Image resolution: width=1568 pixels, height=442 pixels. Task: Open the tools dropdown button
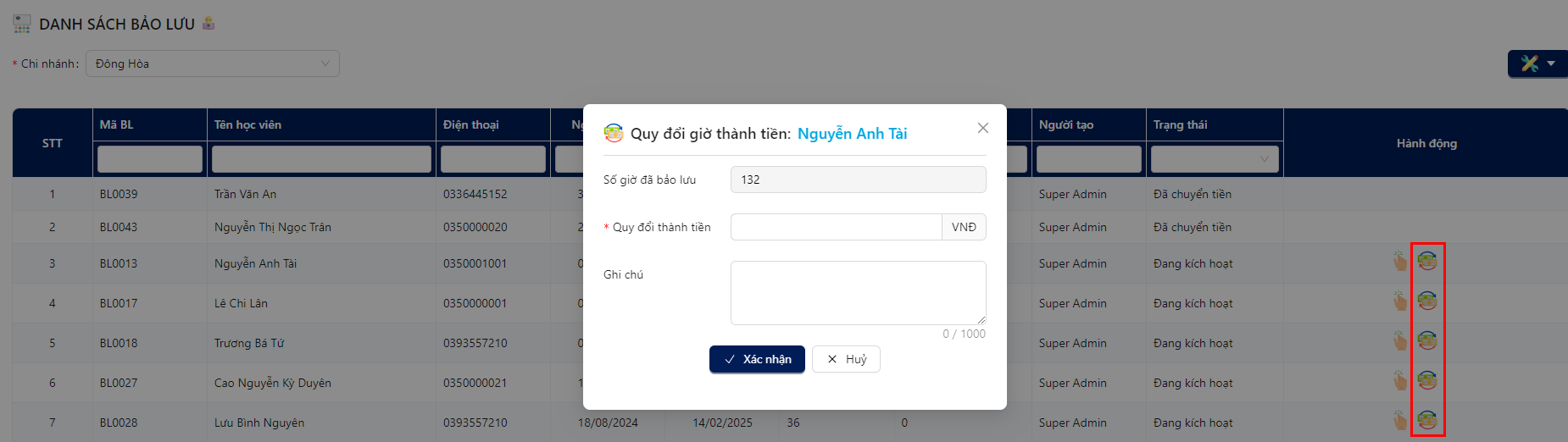(x=1537, y=64)
